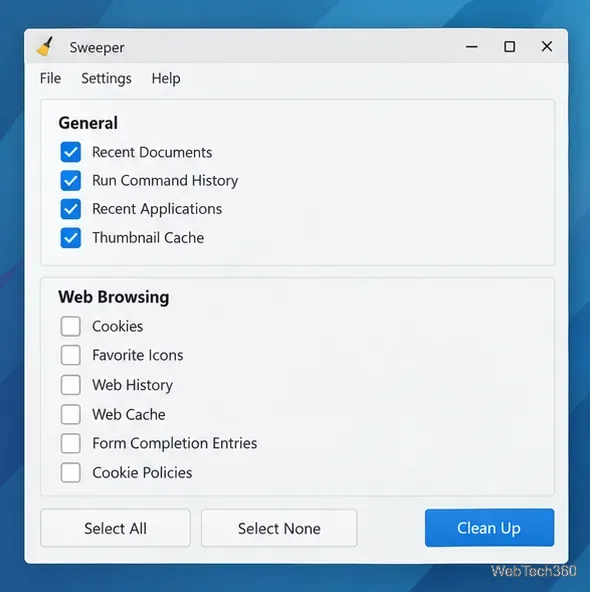Open the File menu

[x=50, y=79]
